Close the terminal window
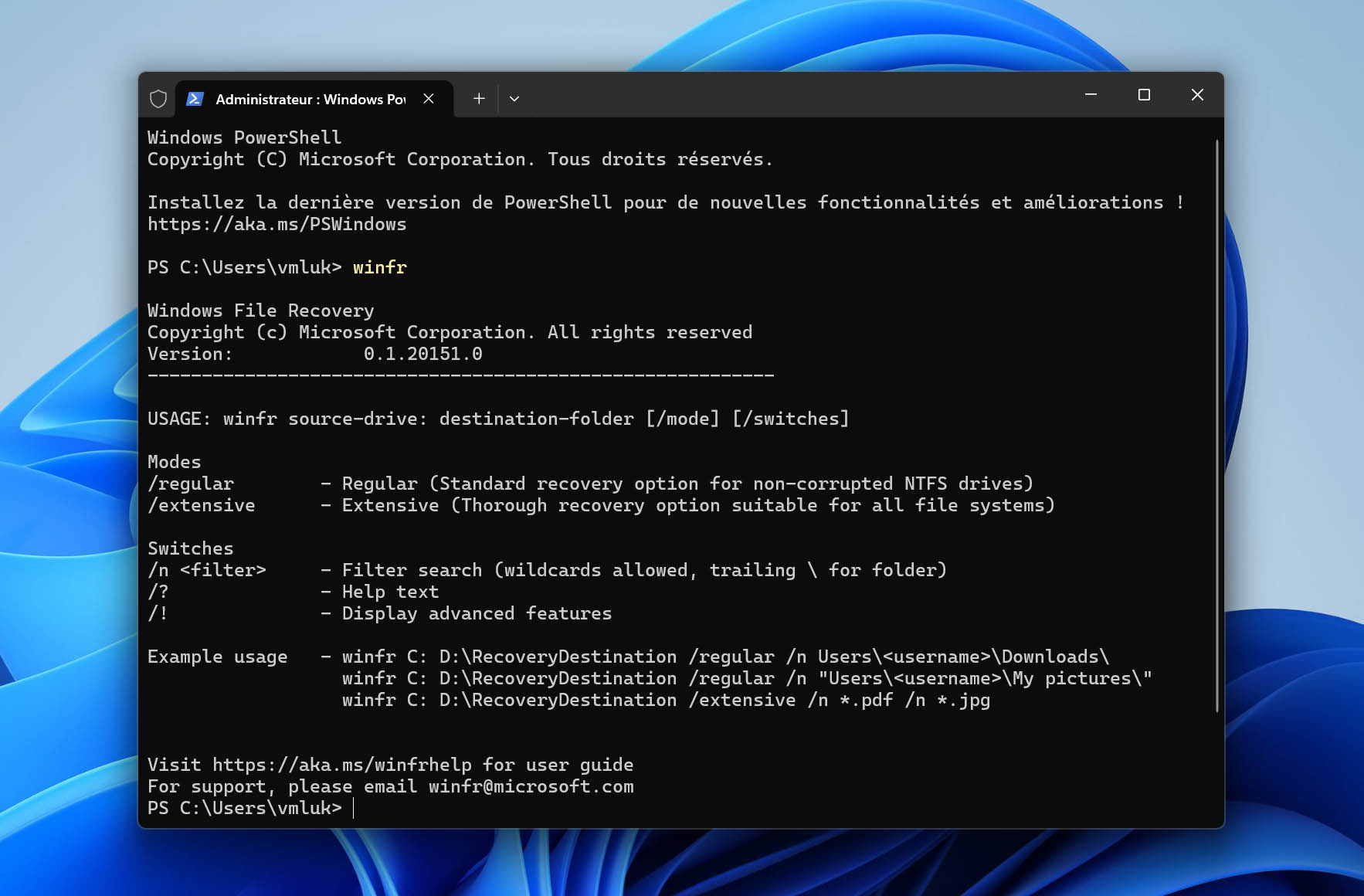 click(1197, 94)
